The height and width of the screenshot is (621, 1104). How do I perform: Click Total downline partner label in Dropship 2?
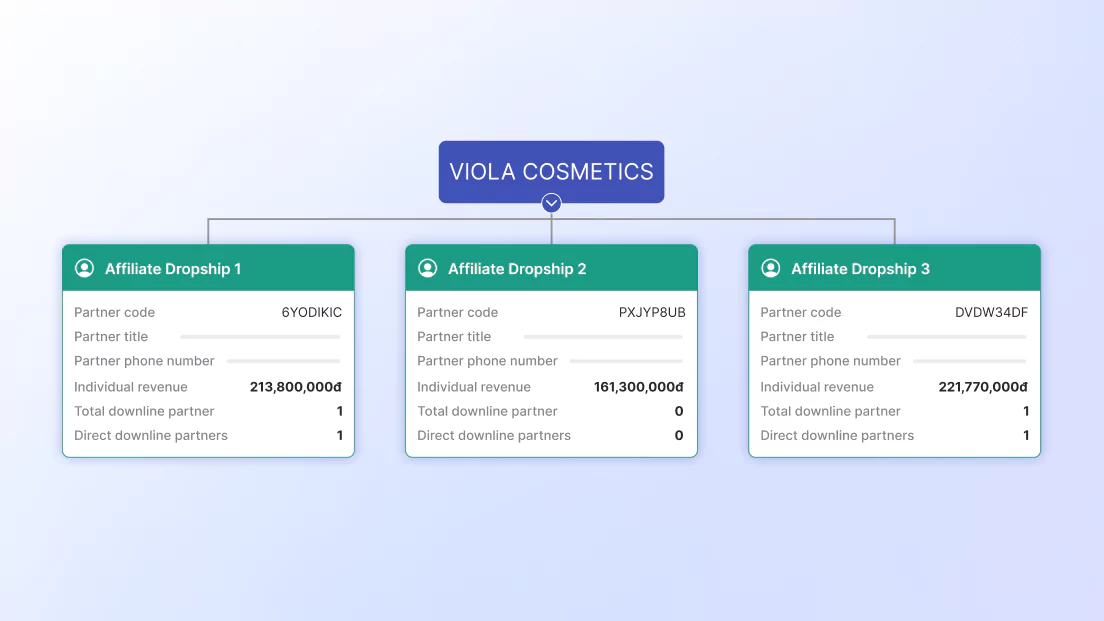pyautogui.click(x=487, y=411)
